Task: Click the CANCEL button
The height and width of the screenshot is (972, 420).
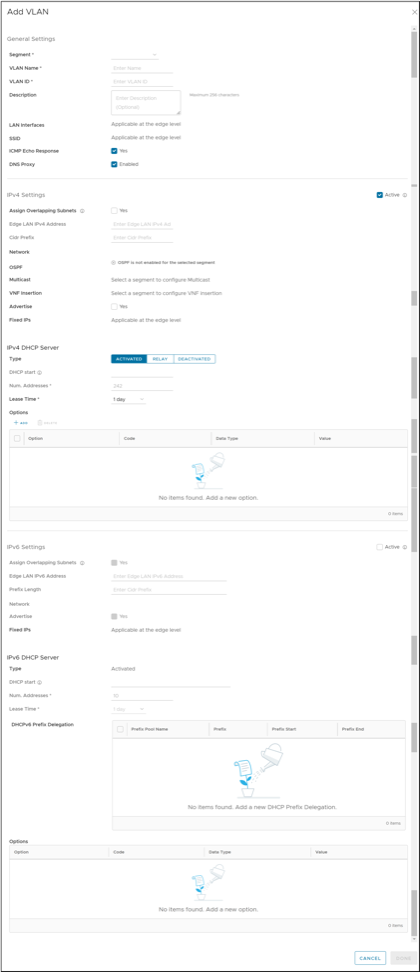Action: (x=370, y=958)
